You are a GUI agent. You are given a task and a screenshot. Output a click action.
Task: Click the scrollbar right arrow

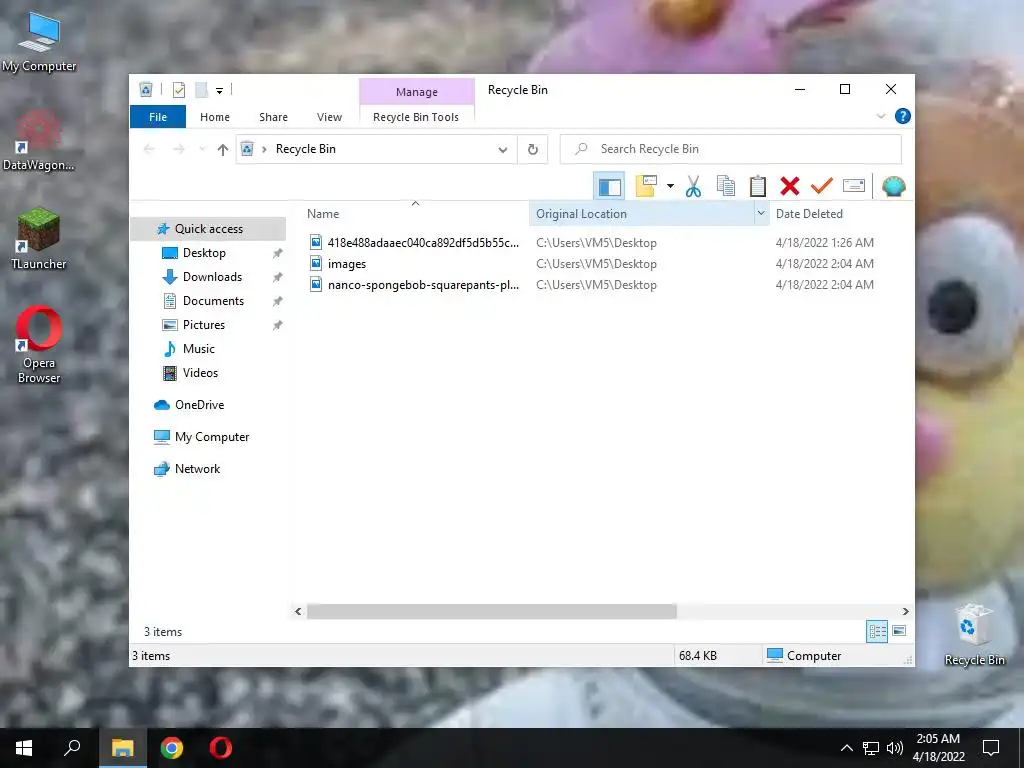pos(905,611)
